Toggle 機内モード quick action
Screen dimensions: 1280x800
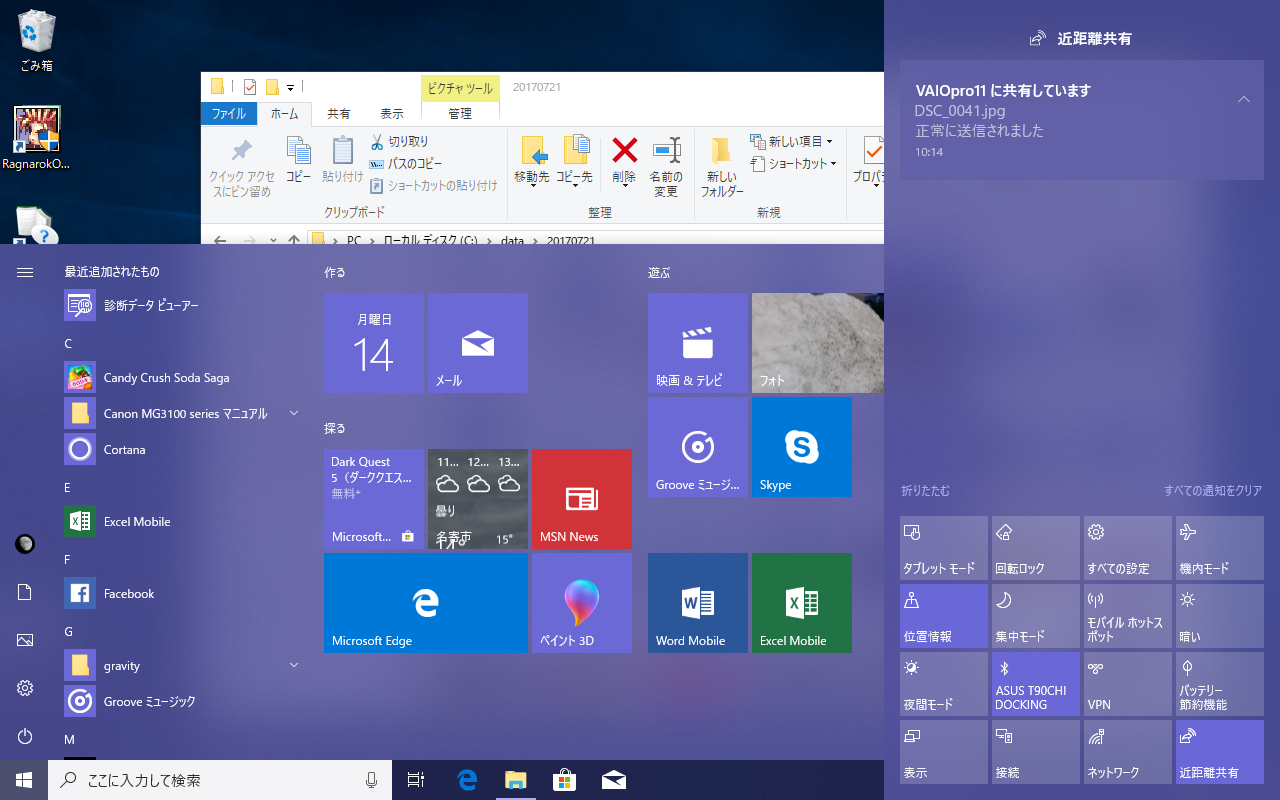[x=1220, y=548]
